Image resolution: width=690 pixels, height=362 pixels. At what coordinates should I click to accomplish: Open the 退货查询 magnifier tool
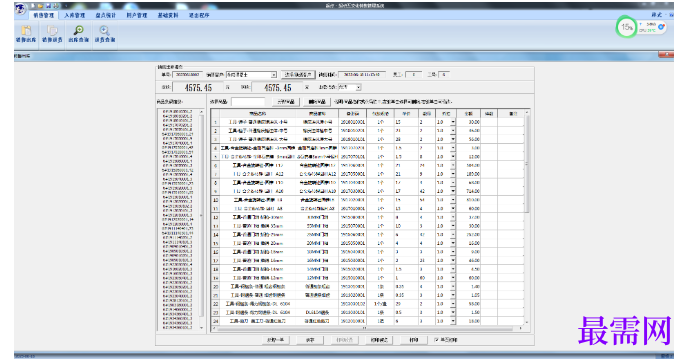(105, 34)
